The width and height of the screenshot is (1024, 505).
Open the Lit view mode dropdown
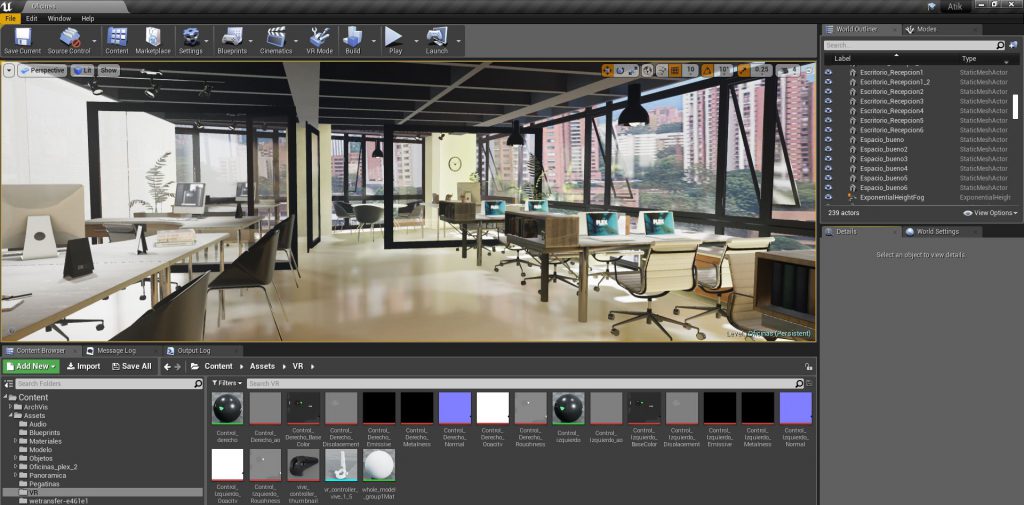82,71
